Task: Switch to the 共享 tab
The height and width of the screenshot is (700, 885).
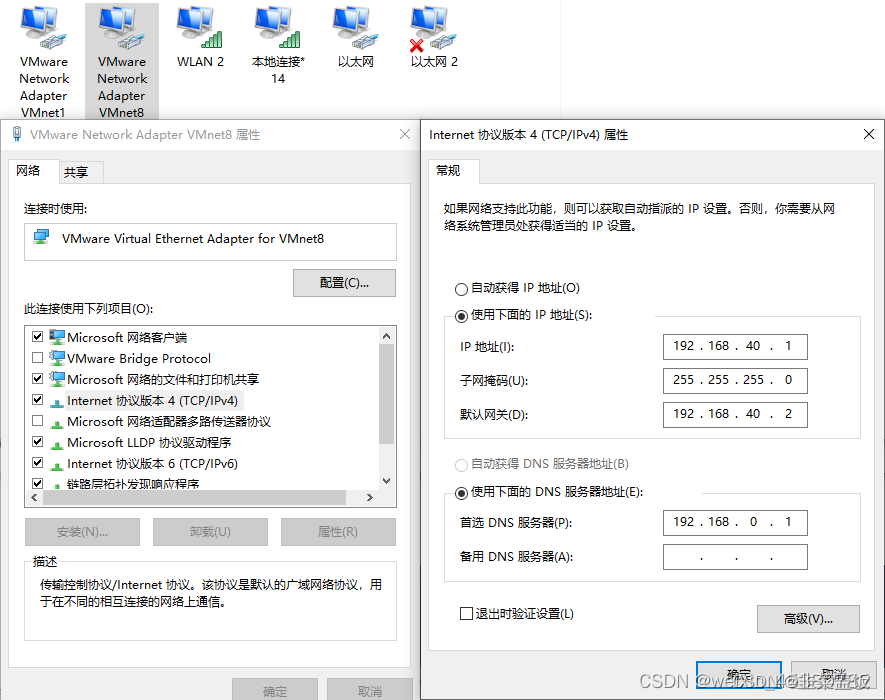Action: click(x=81, y=173)
